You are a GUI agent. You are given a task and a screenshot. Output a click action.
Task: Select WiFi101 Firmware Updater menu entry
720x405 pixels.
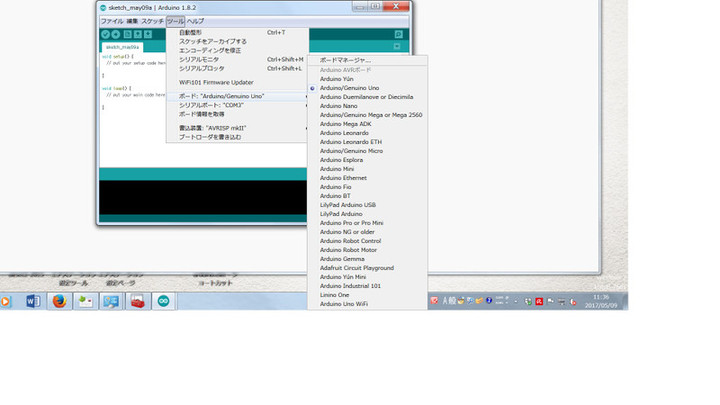[216, 82]
